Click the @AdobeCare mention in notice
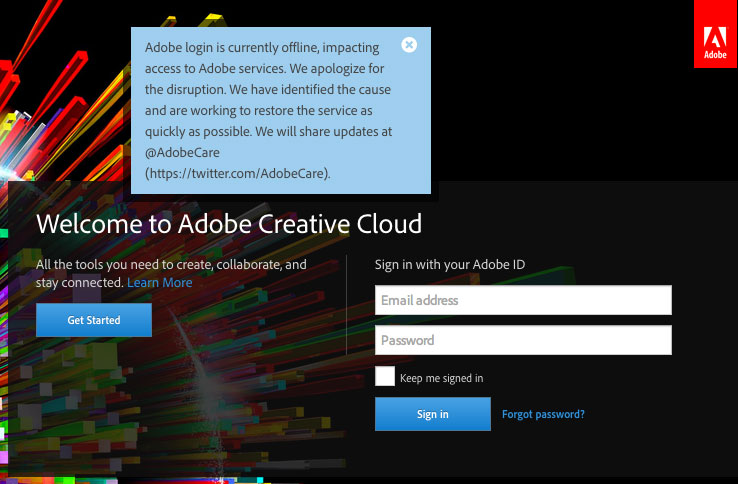Screen dimensions: 738x484 (182, 153)
